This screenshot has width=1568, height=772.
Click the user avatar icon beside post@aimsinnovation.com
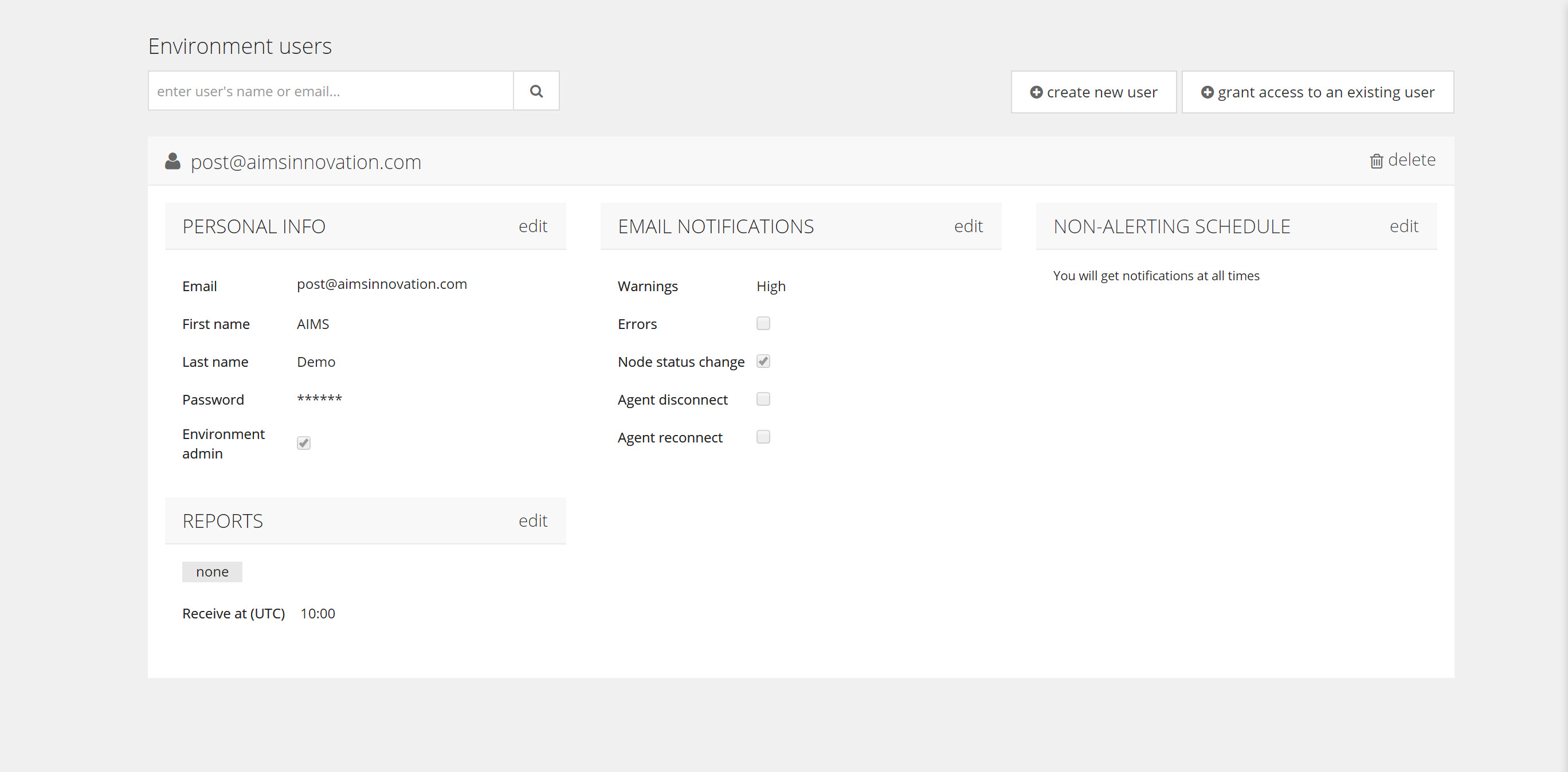point(173,162)
